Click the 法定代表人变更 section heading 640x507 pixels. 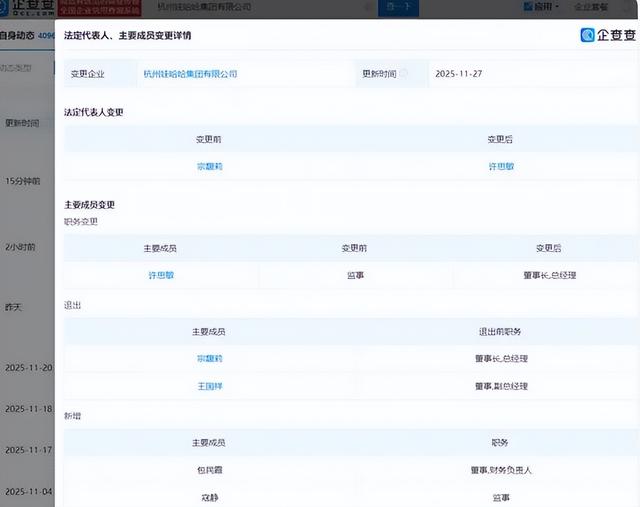[x=93, y=112]
